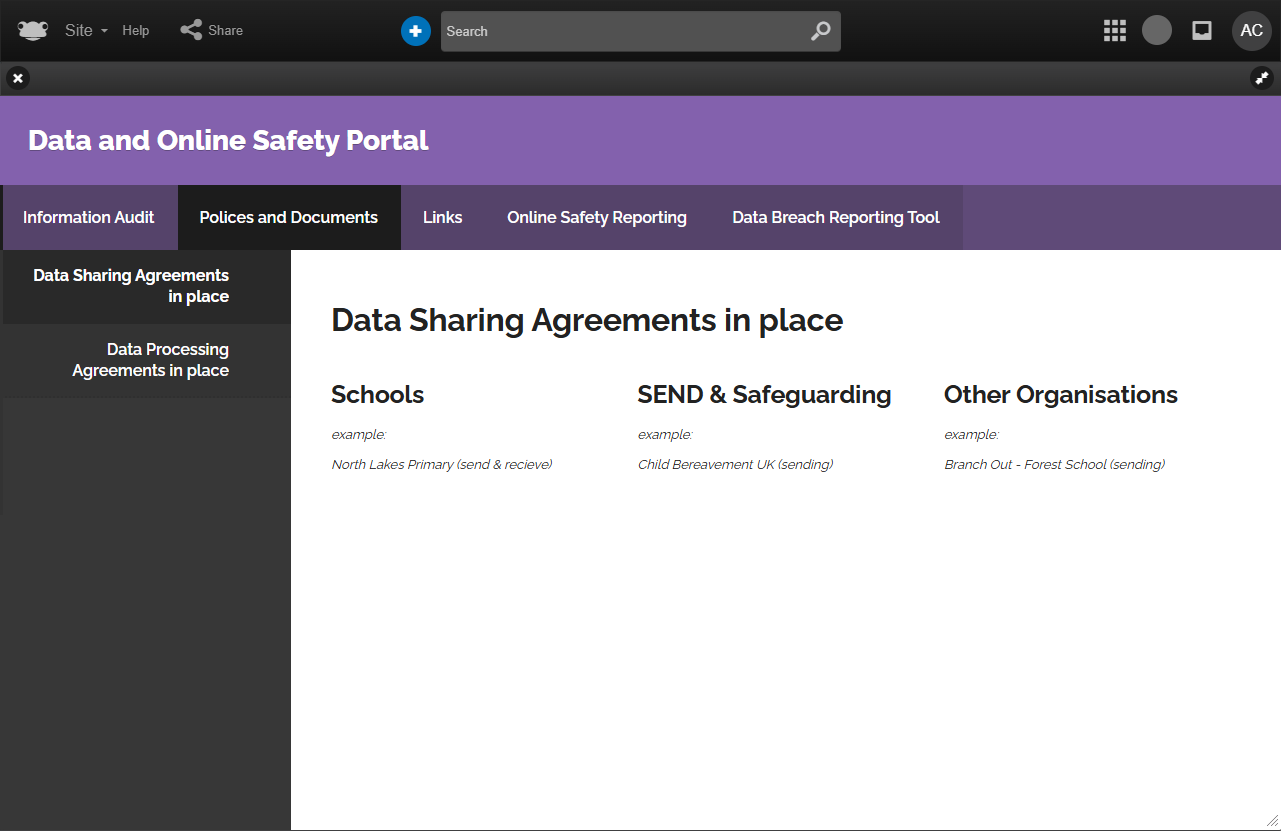
Task: Go to Online Safety Reporting tab
Action: pos(597,217)
